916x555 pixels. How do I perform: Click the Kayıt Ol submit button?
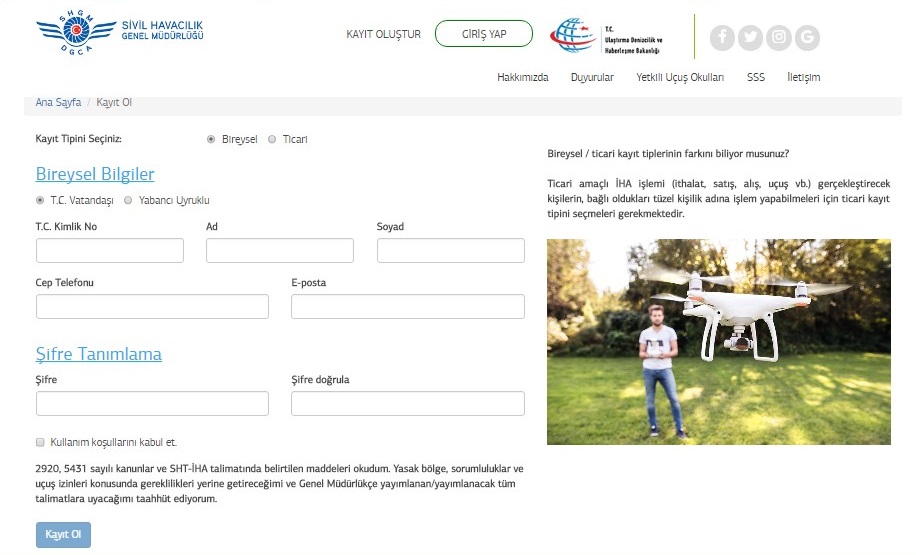[x=63, y=535]
